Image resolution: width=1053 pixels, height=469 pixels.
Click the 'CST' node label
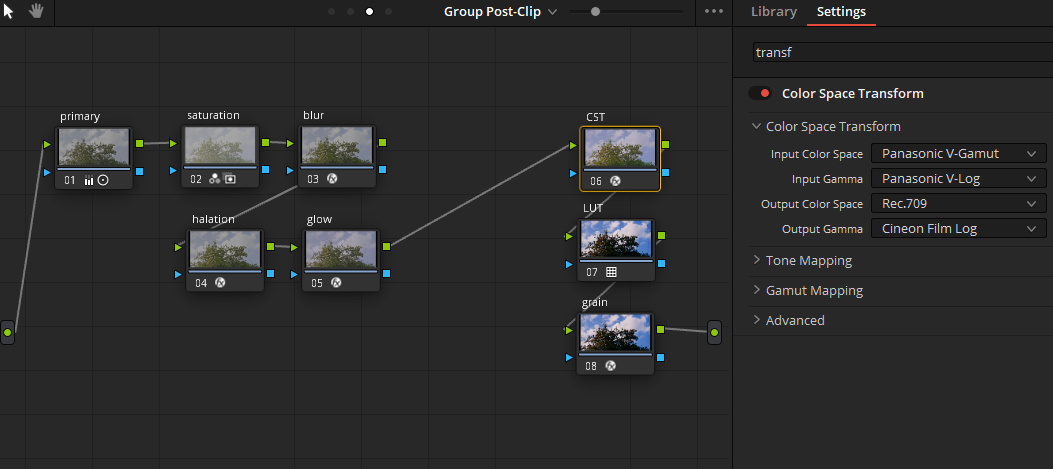pyautogui.click(x=596, y=117)
